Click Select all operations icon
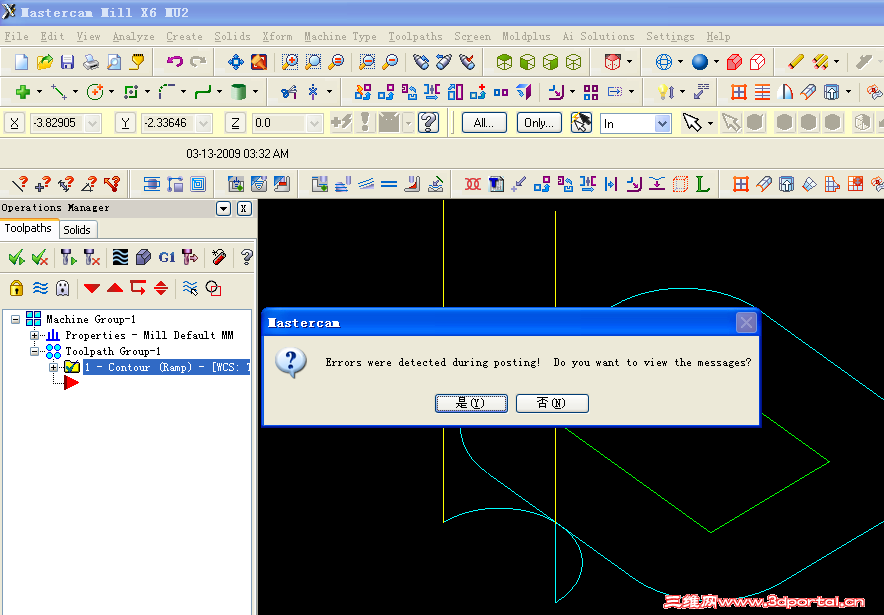The width and height of the screenshot is (884, 615). click(16, 258)
